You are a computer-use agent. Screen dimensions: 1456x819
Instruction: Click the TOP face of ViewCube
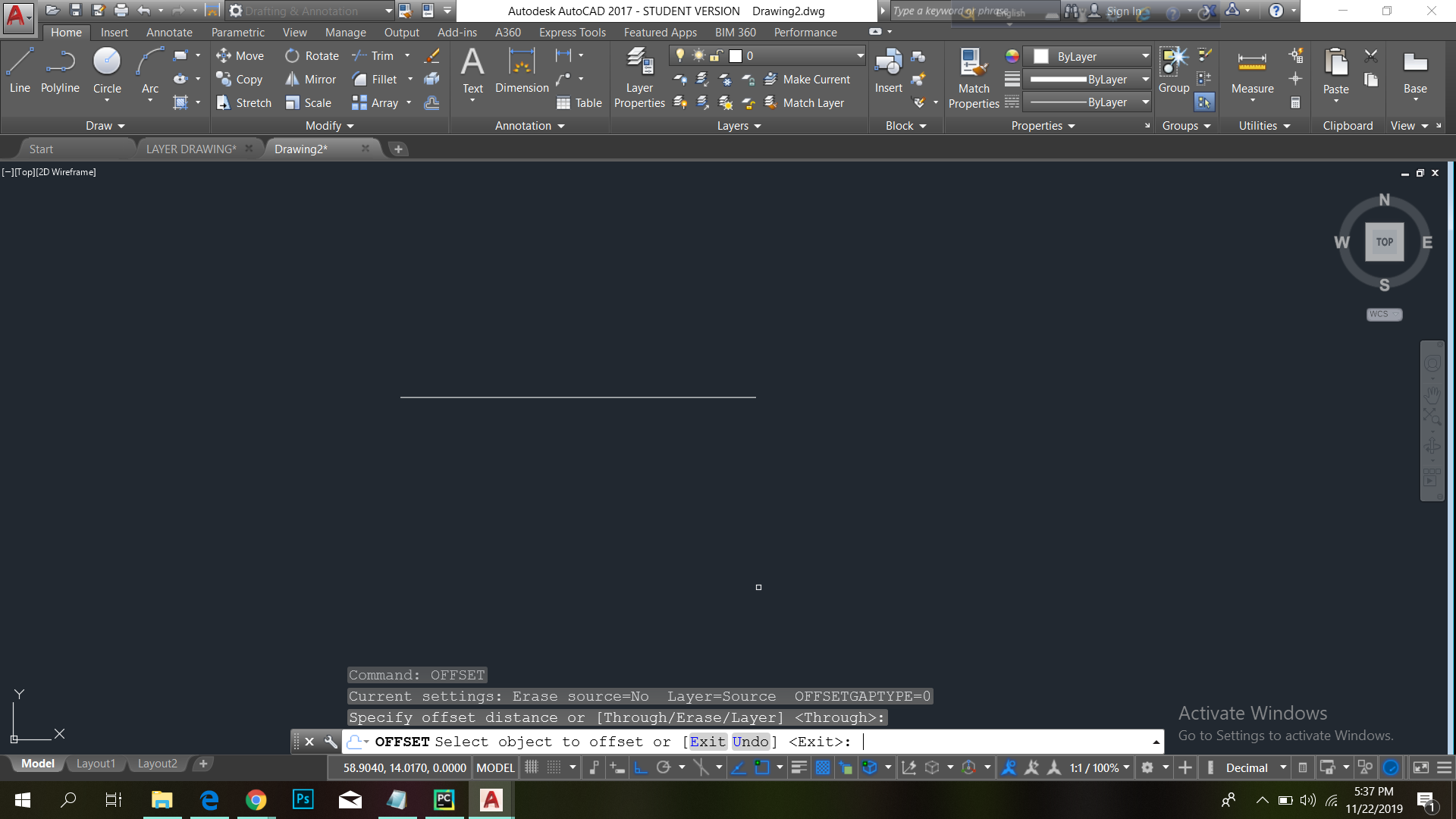[1385, 242]
